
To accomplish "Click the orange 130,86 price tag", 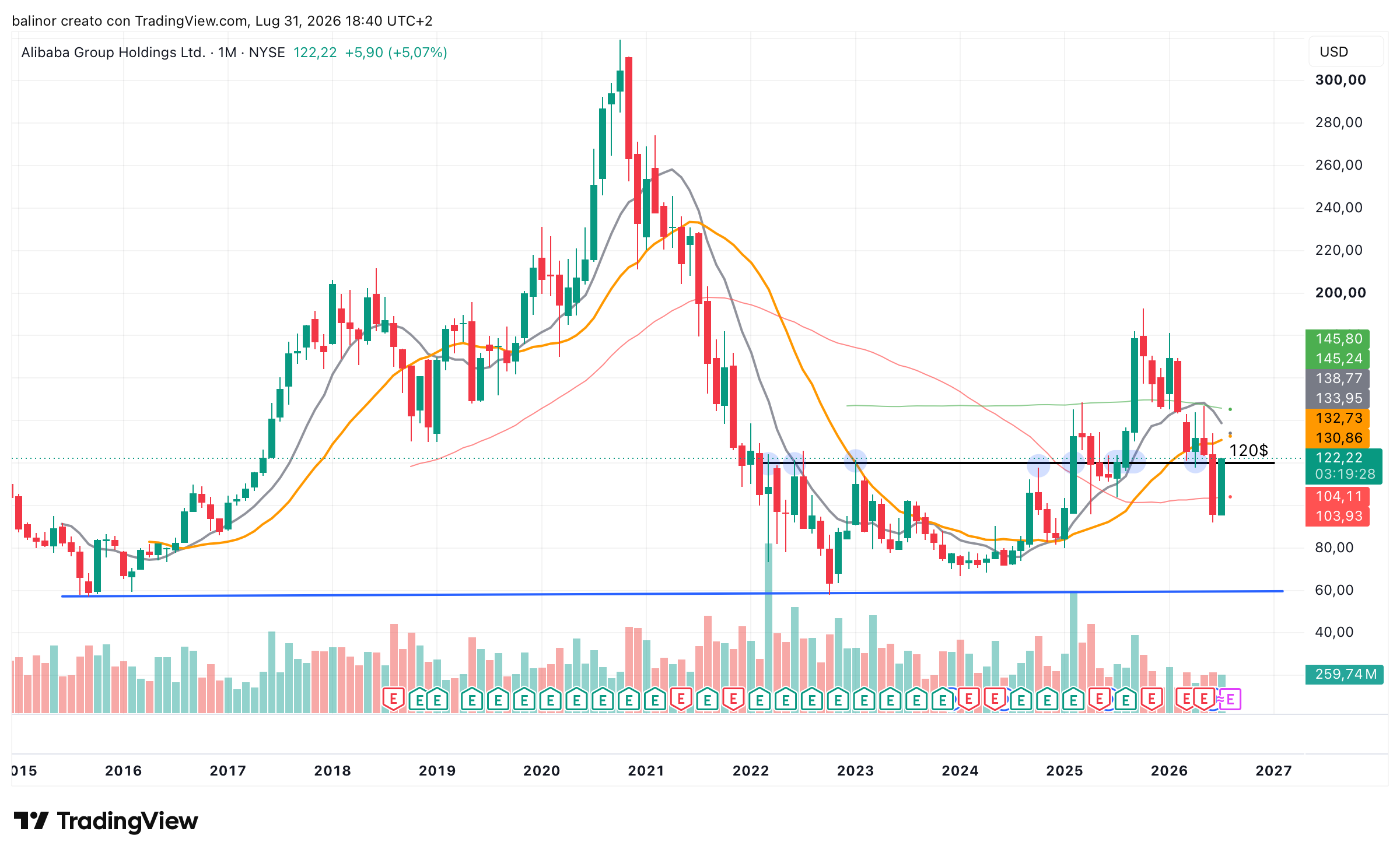I will click(1337, 438).
